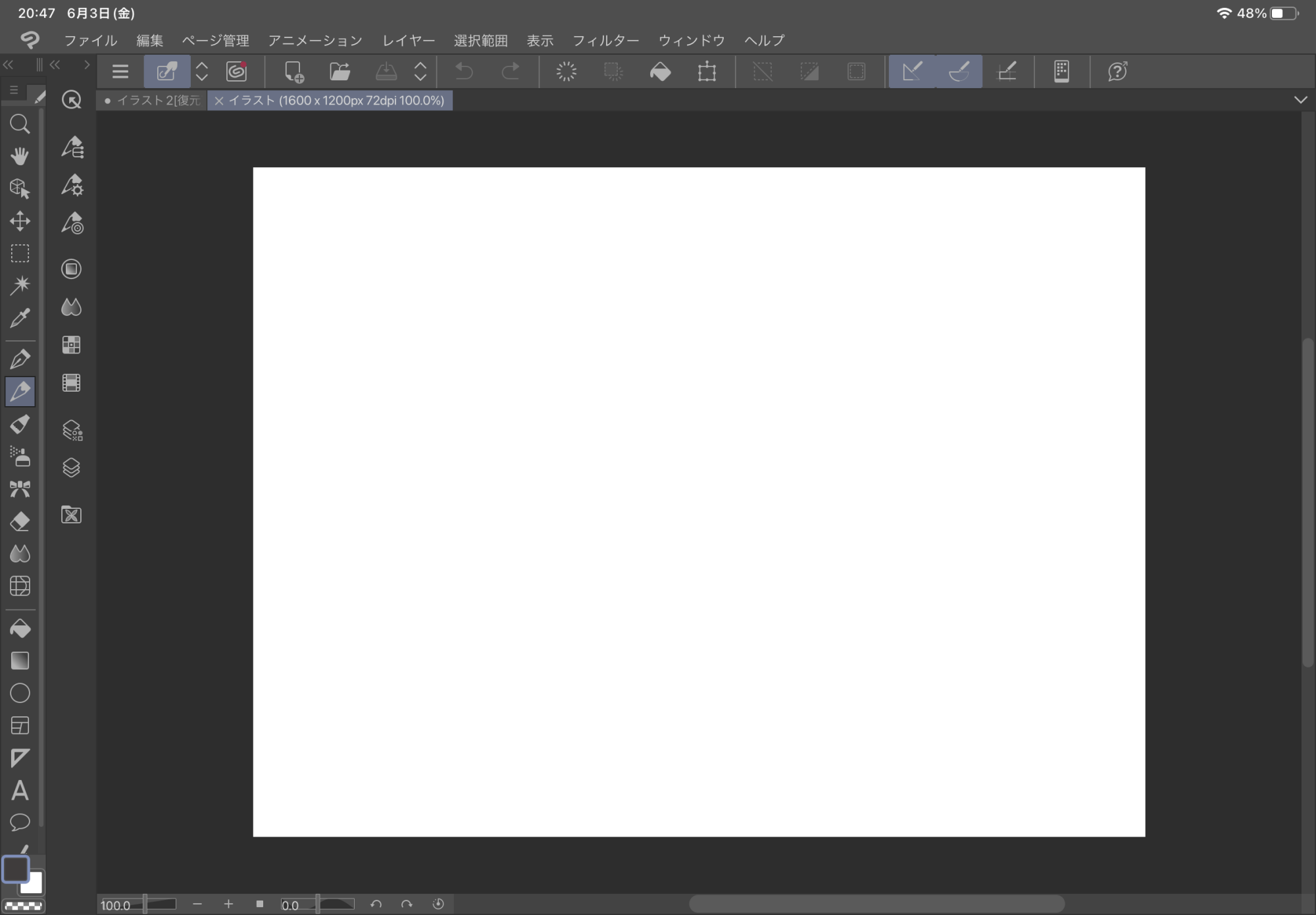Screen dimensions: 1316x915
Task: Toggle Snap to Ruler in command bar
Action: [912, 71]
